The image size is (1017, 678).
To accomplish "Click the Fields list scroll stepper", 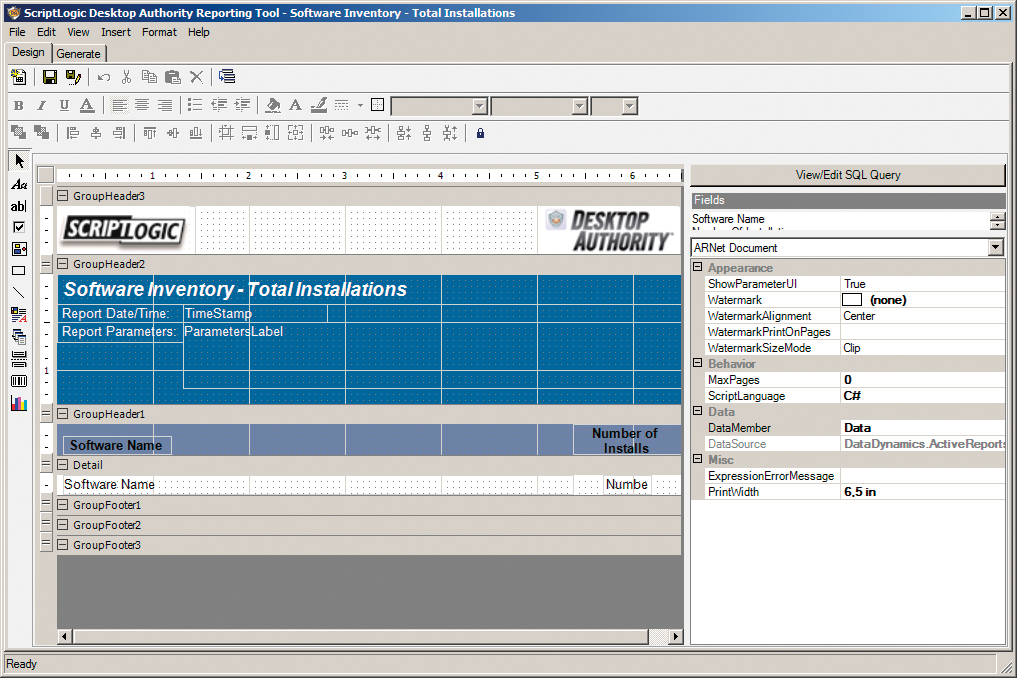I will (998, 221).
